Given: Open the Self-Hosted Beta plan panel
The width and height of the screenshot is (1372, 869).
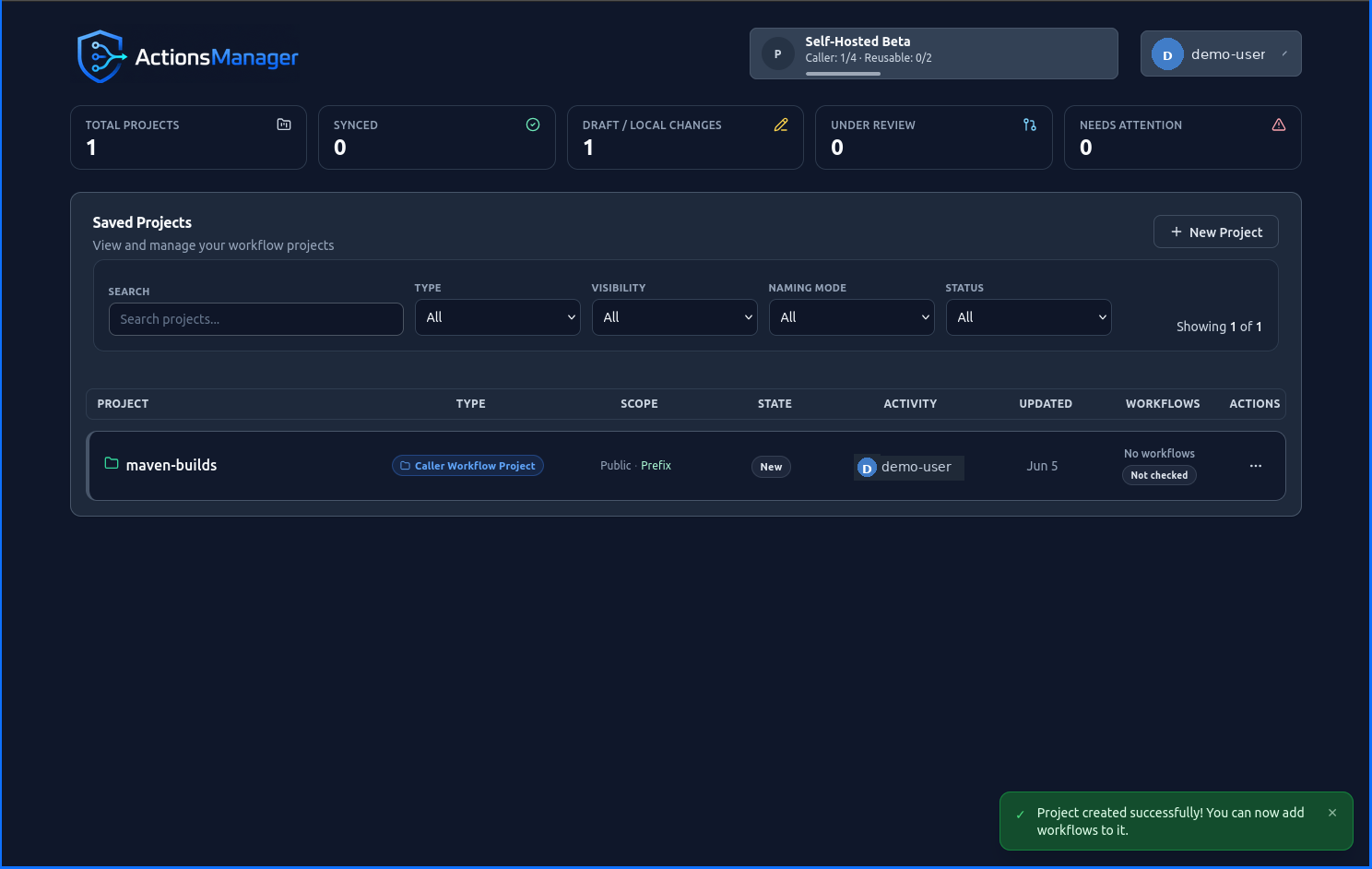Looking at the screenshot, I should [x=934, y=54].
